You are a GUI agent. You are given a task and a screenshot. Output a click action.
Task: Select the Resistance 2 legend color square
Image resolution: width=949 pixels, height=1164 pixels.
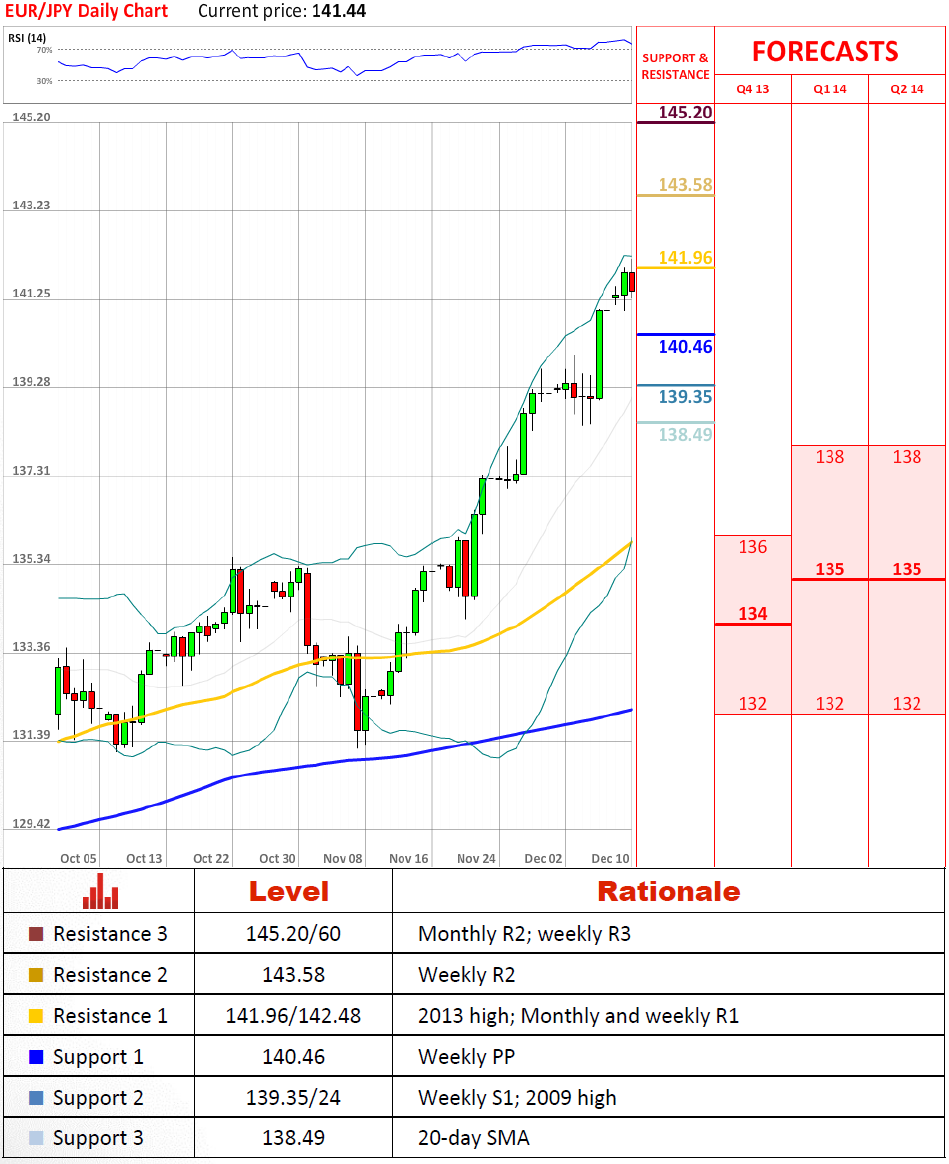click(36, 976)
